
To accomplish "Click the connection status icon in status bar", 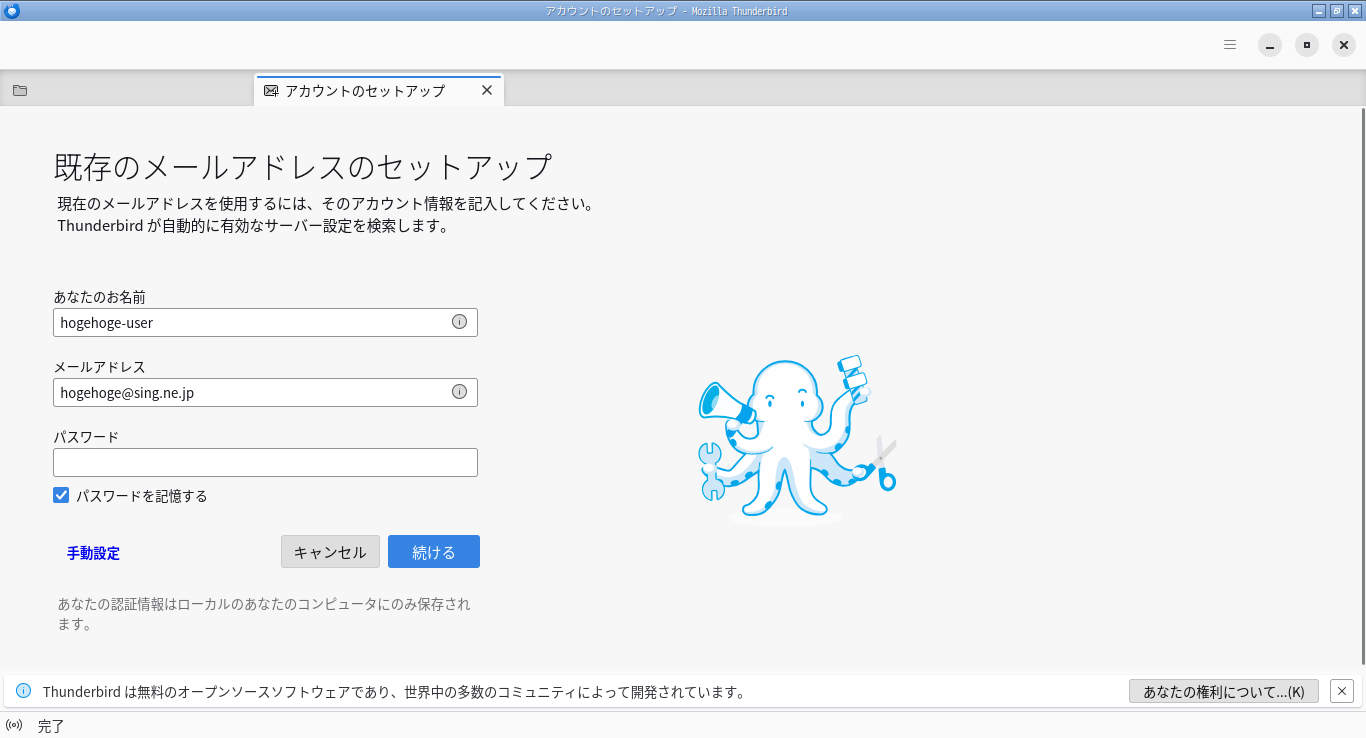I will click(x=14, y=725).
